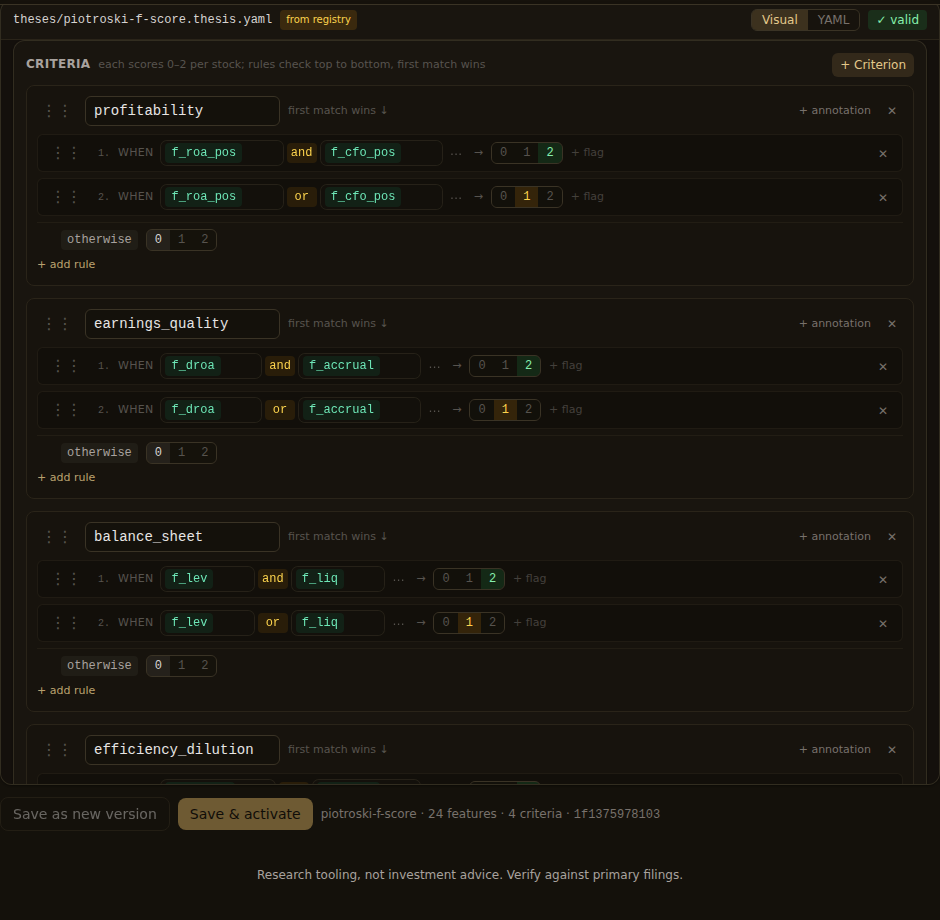940x920 pixels.
Task: Grab the drag handle of the profitability criterion
Action: (57, 111)
